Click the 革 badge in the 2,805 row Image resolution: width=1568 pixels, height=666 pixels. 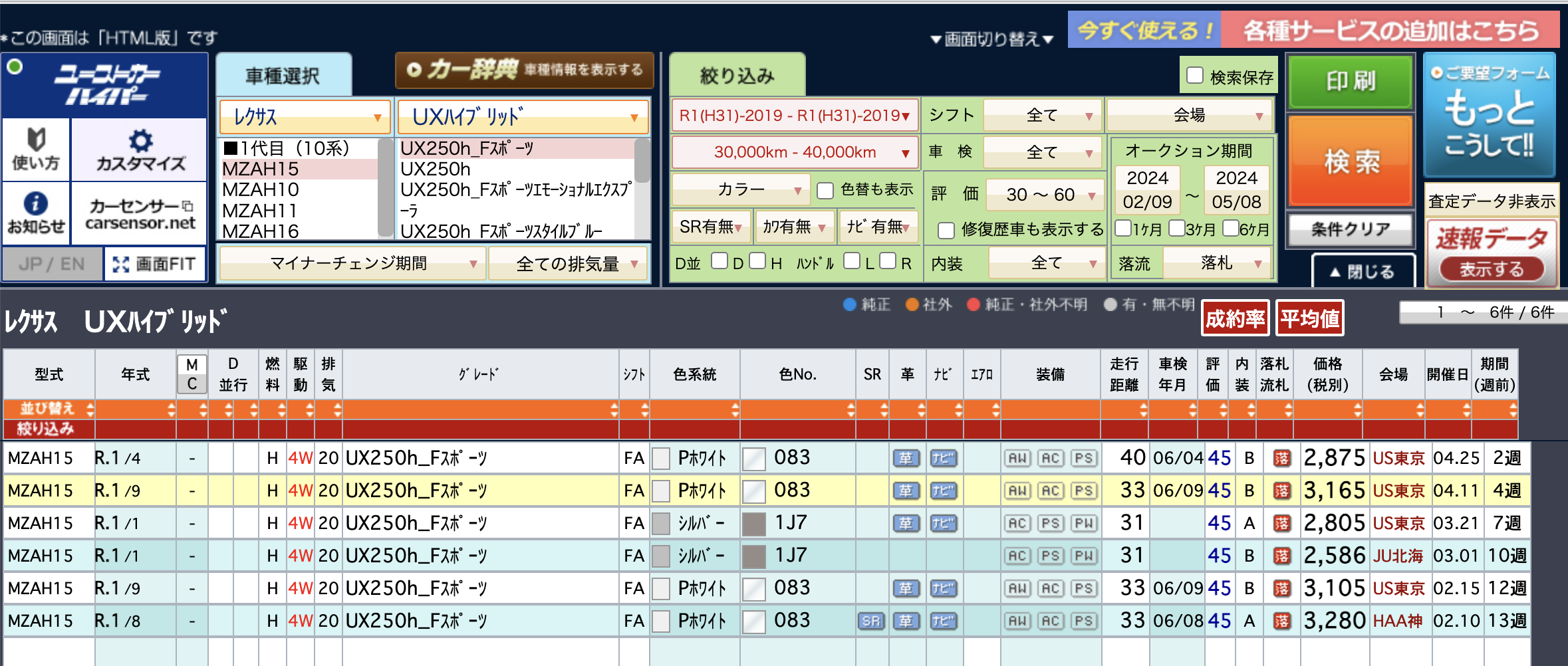pyautogui.click(x=906, y=523)
